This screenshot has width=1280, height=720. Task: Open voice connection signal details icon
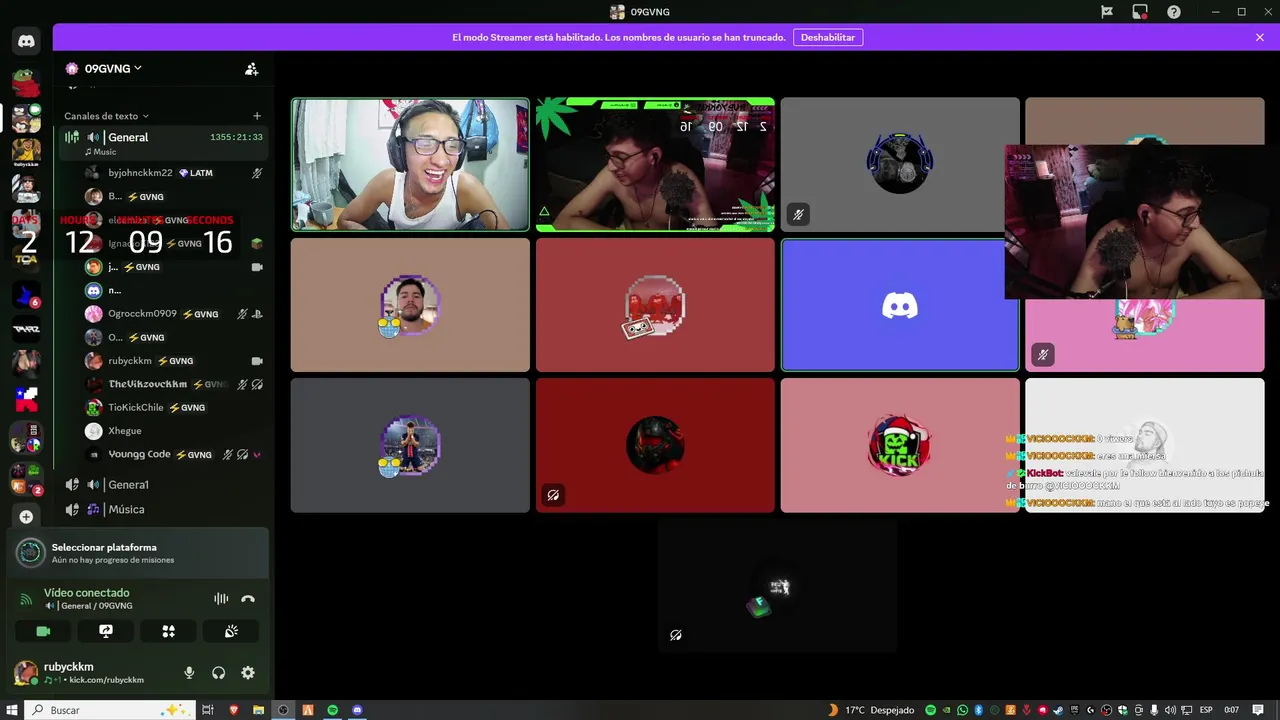click(27, 599)
